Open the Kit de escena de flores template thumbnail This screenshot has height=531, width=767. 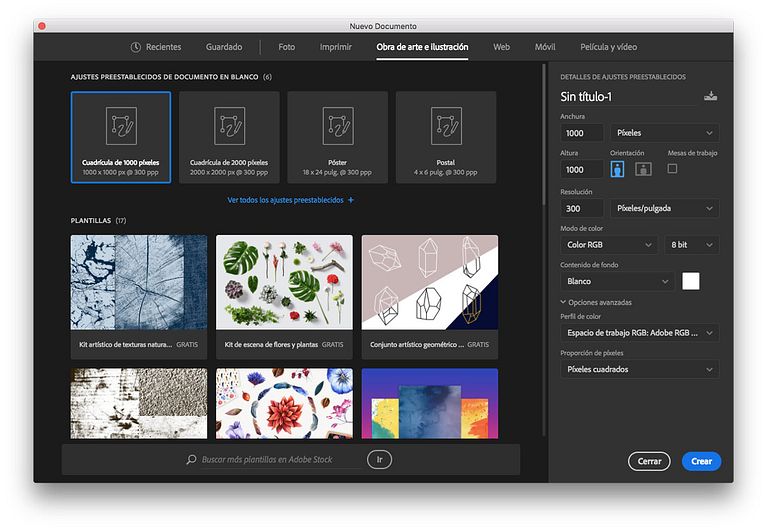(x=284, y=283)
